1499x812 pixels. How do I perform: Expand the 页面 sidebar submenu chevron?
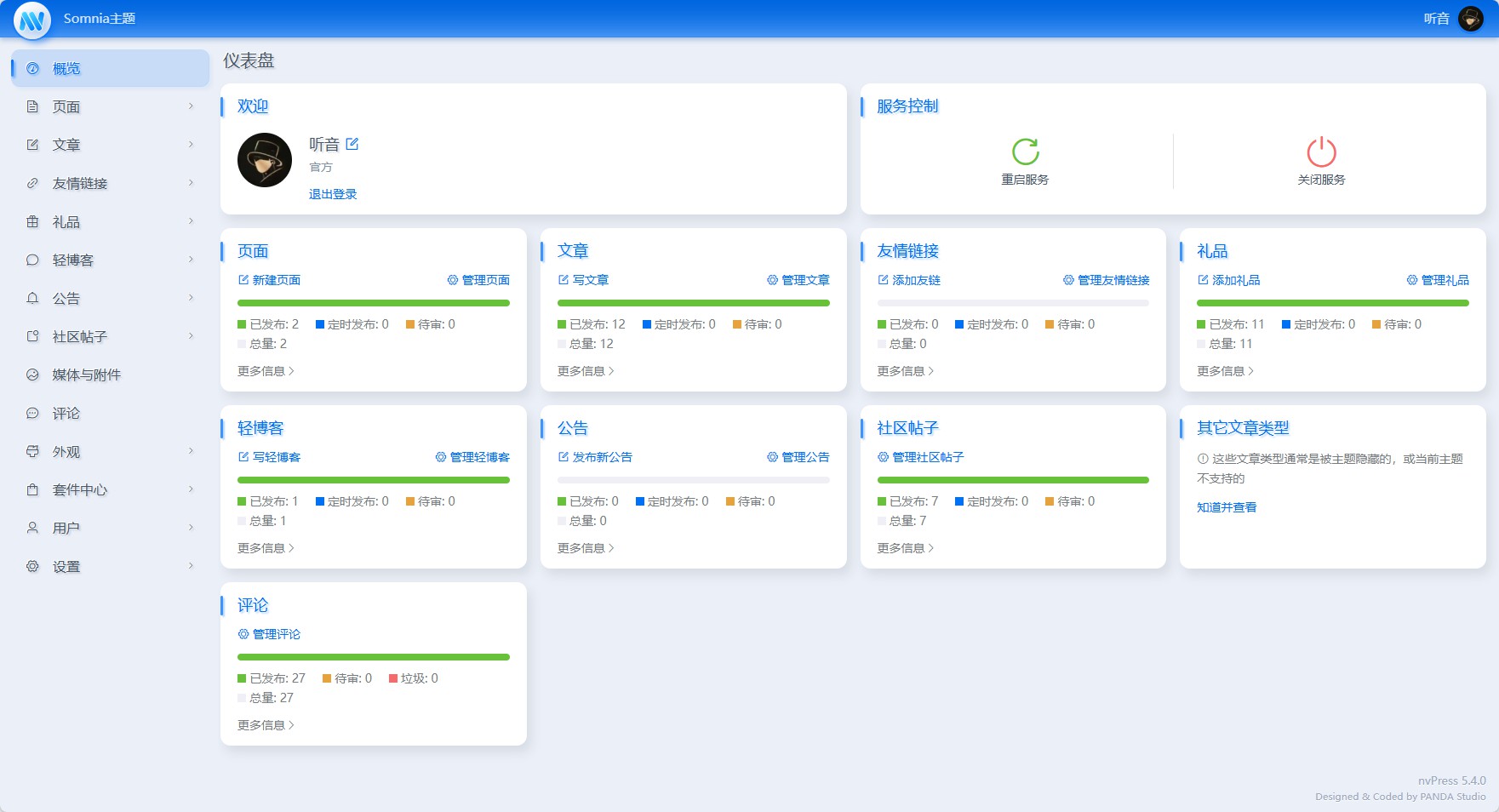pyautogui.click(x=191, y=106)
